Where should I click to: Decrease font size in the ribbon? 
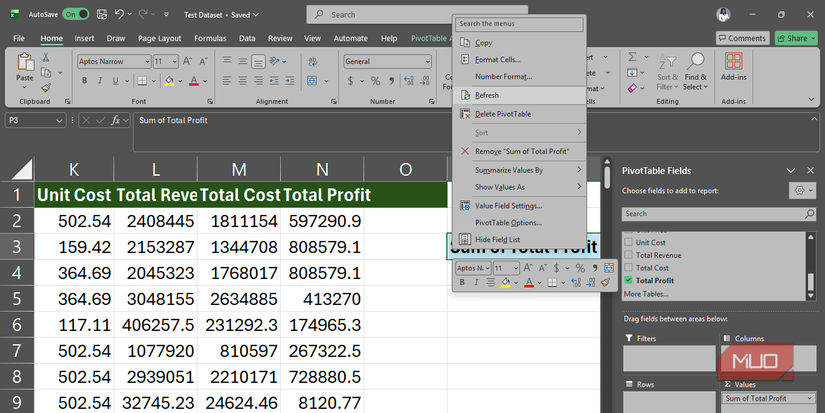203,62
